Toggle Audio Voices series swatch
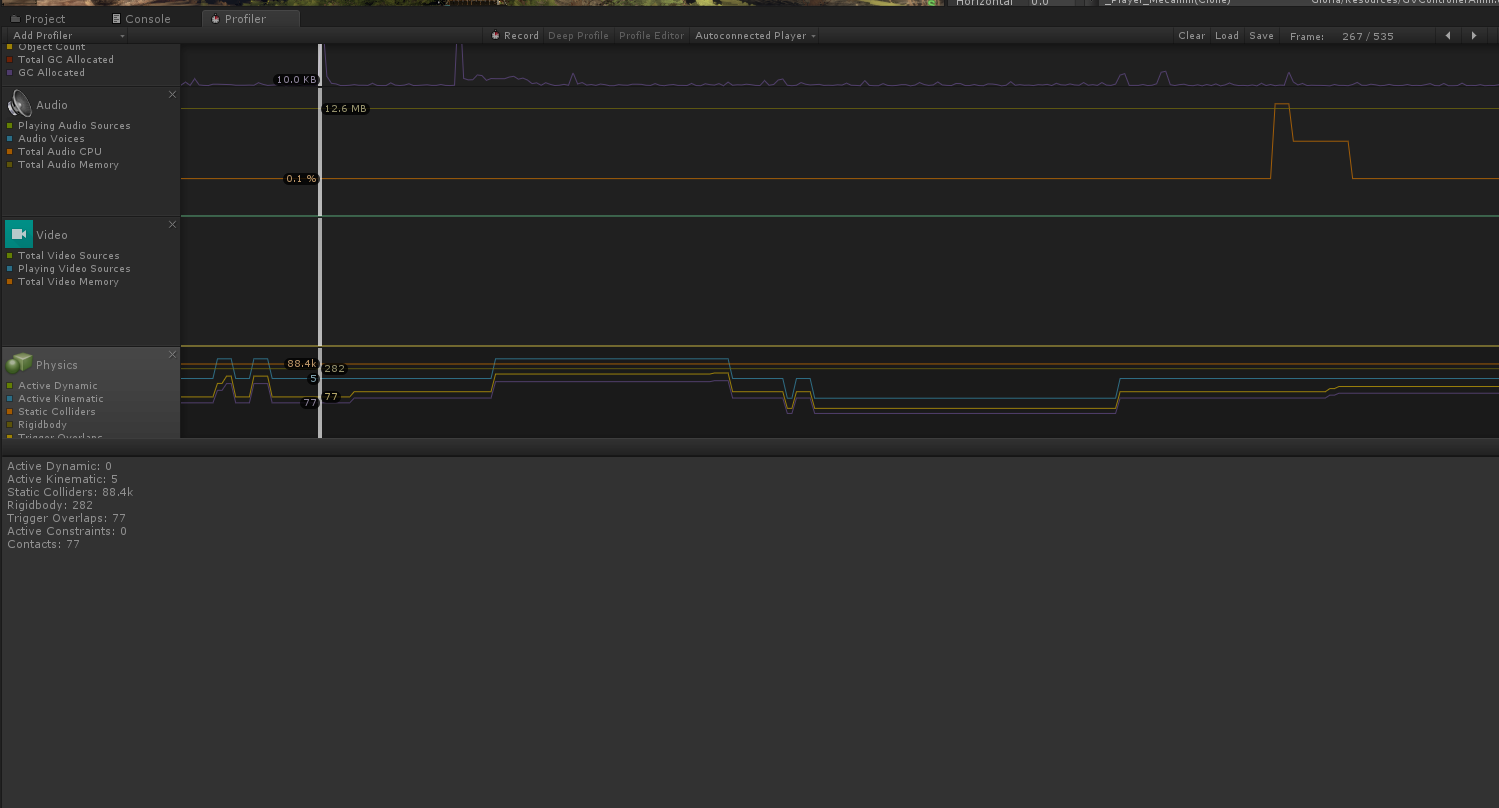The width and height of the screenshot is (1499, 808). point(10,139)
